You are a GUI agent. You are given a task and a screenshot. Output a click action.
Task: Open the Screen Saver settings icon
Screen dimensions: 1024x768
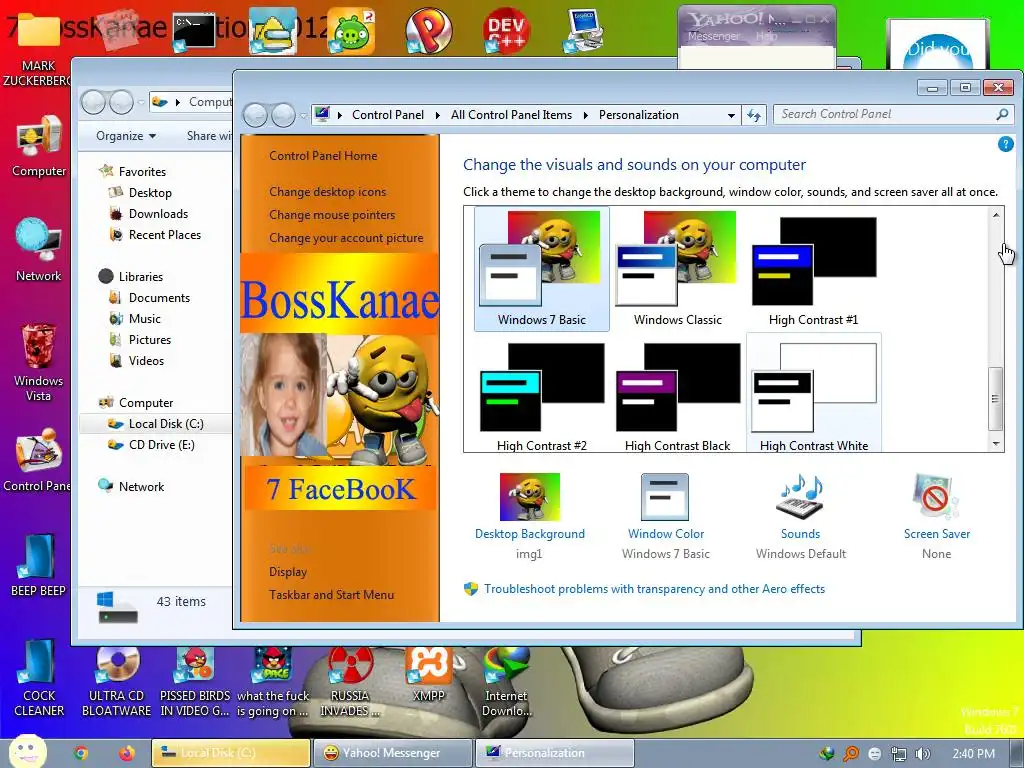[x=936, y=498]
